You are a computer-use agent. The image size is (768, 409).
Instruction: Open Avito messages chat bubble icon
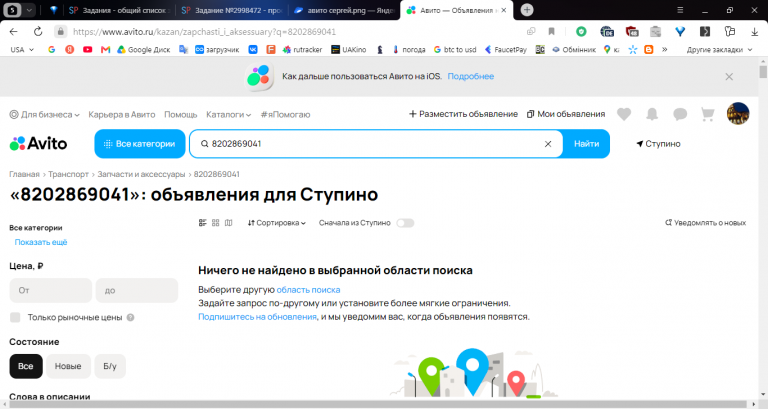[x=680, y=114]
